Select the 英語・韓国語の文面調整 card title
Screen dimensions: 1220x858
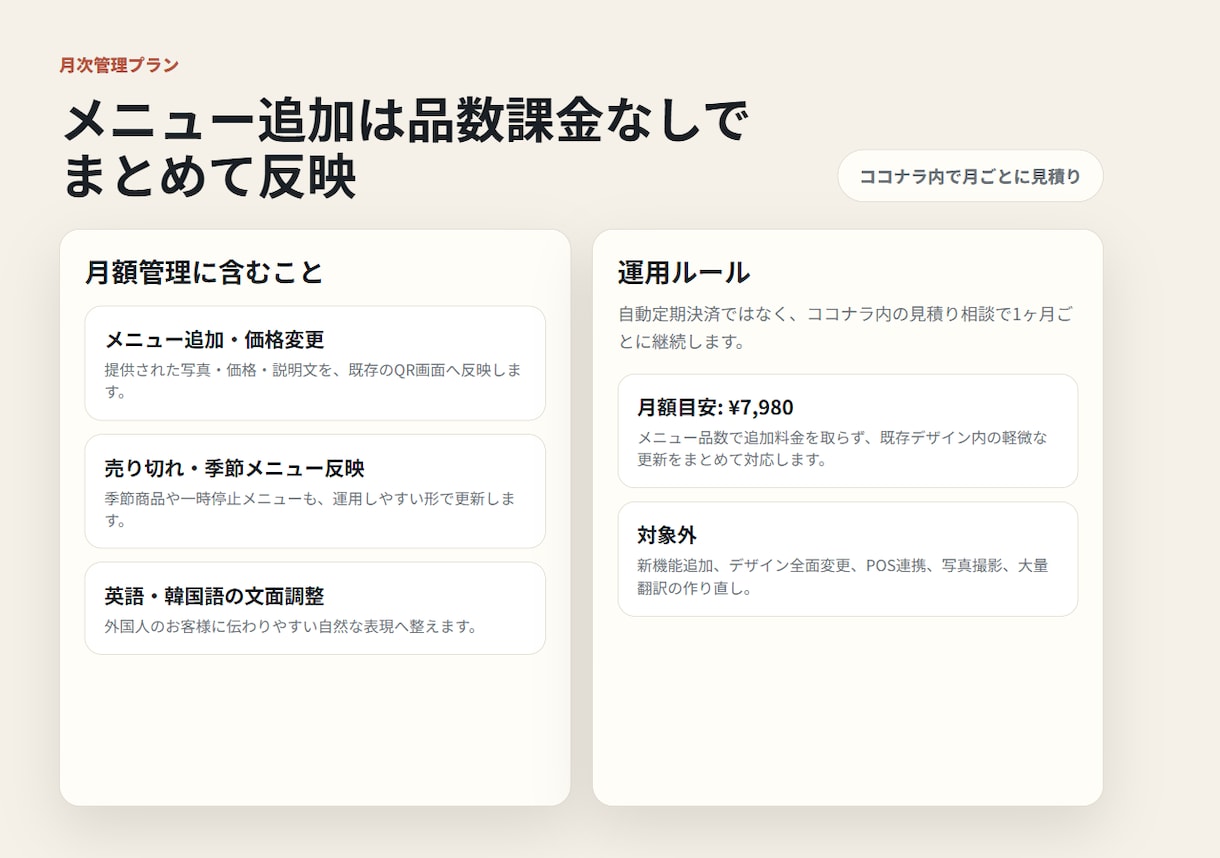[x=214, y=596]
